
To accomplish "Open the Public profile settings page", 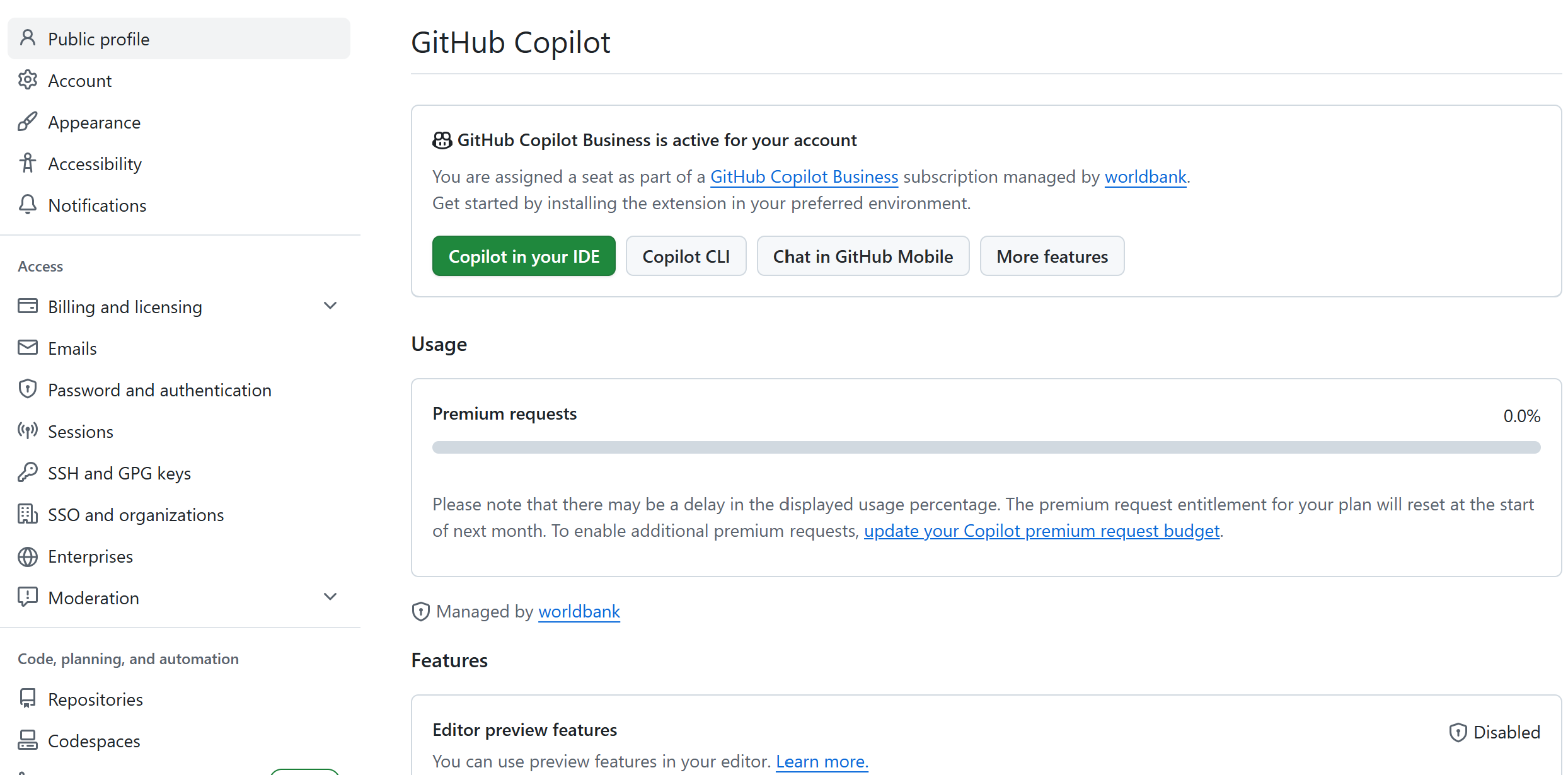I will [x=99, y=39].
